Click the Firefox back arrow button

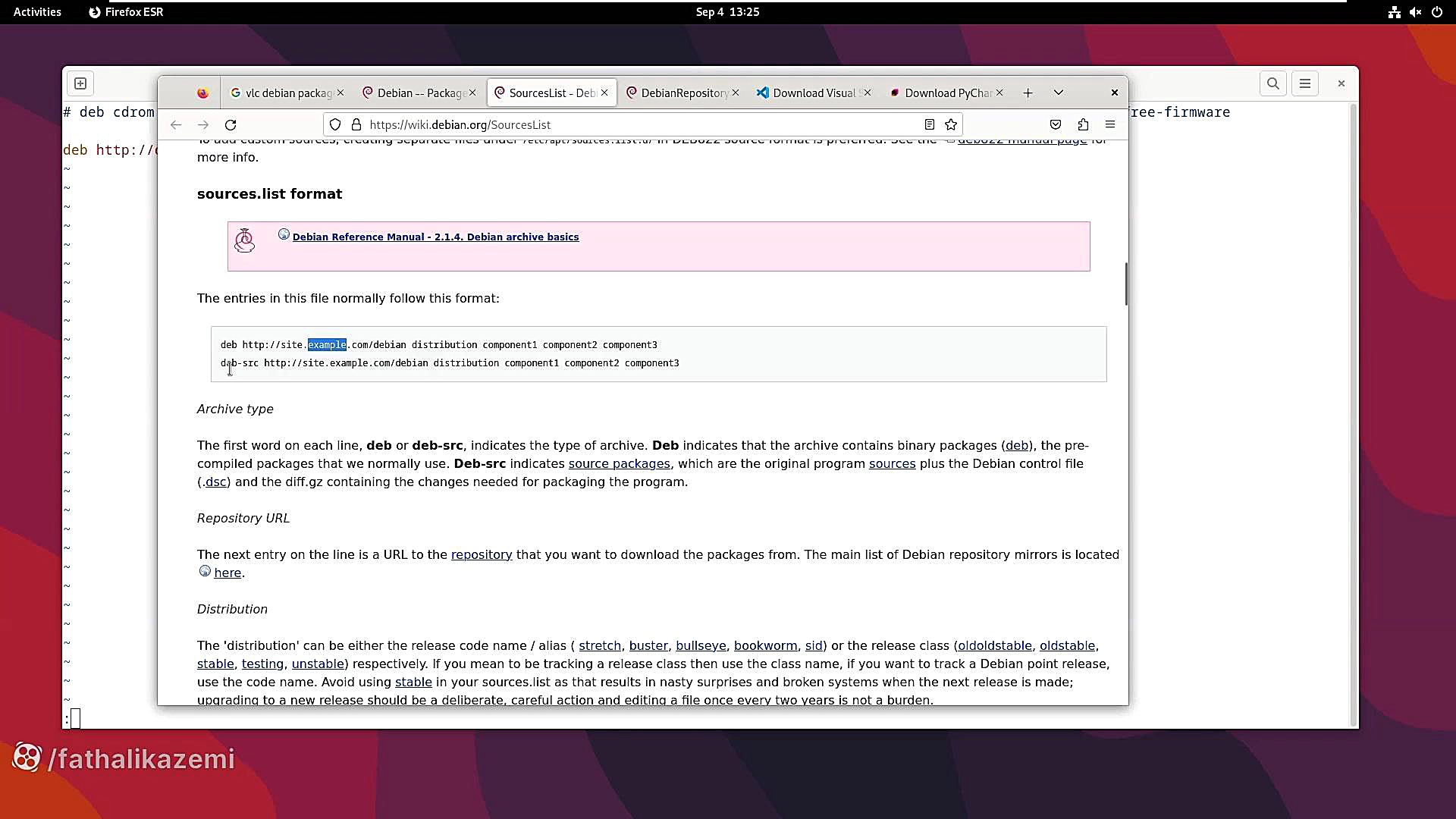click(176, 124)
